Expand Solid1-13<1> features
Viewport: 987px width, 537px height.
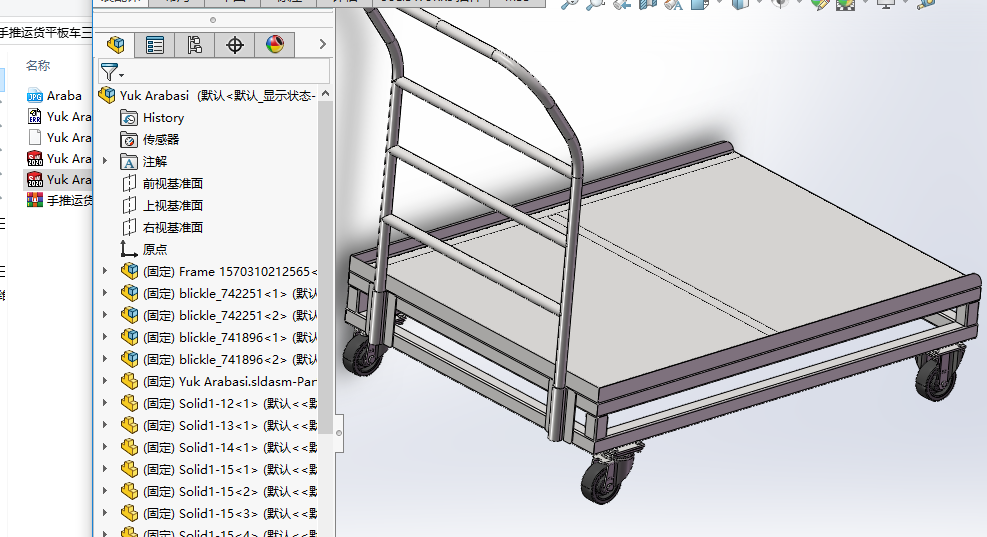105,425
